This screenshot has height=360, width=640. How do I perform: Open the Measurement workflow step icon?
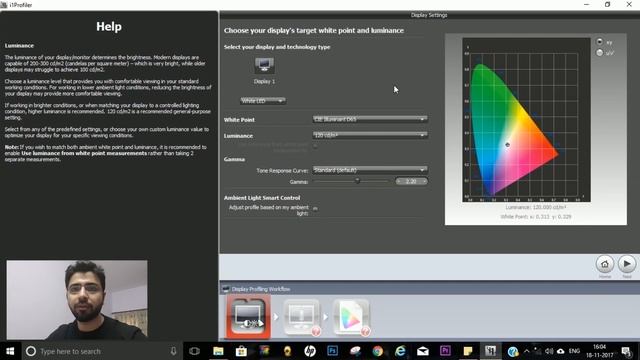[x=301, y=317]
